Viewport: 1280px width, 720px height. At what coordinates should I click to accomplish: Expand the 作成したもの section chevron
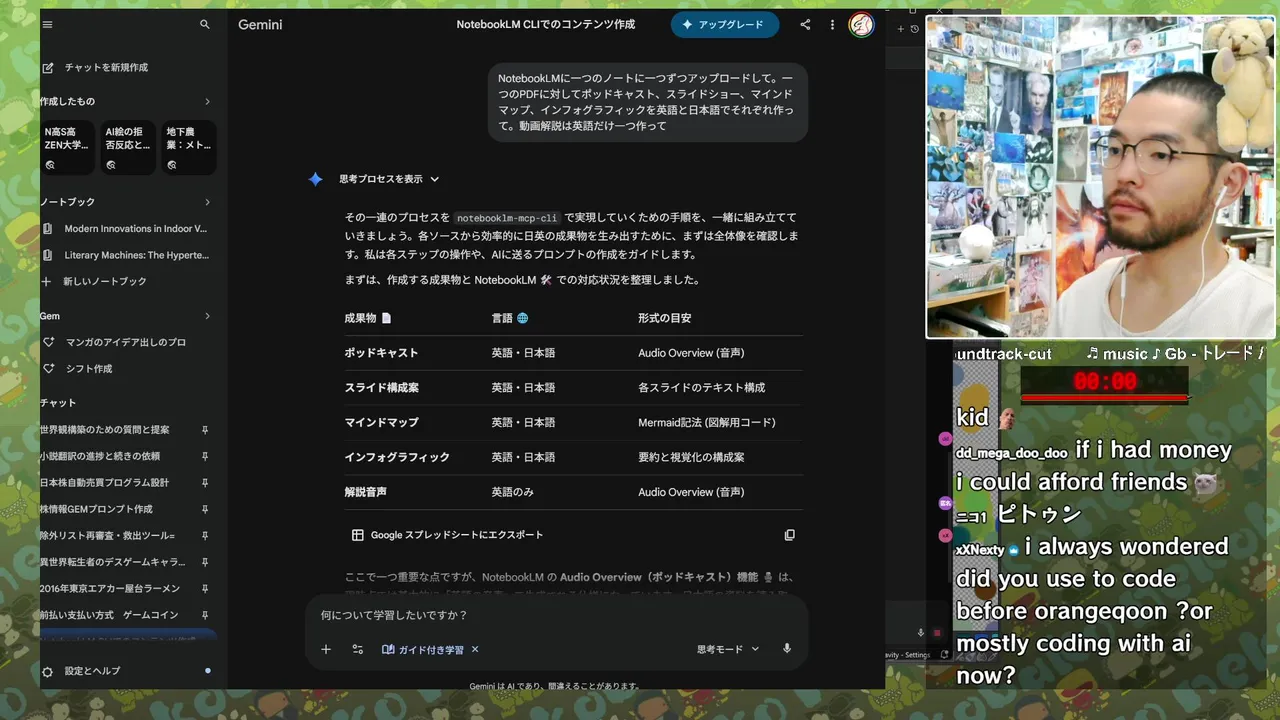click(x=207, y=101)
